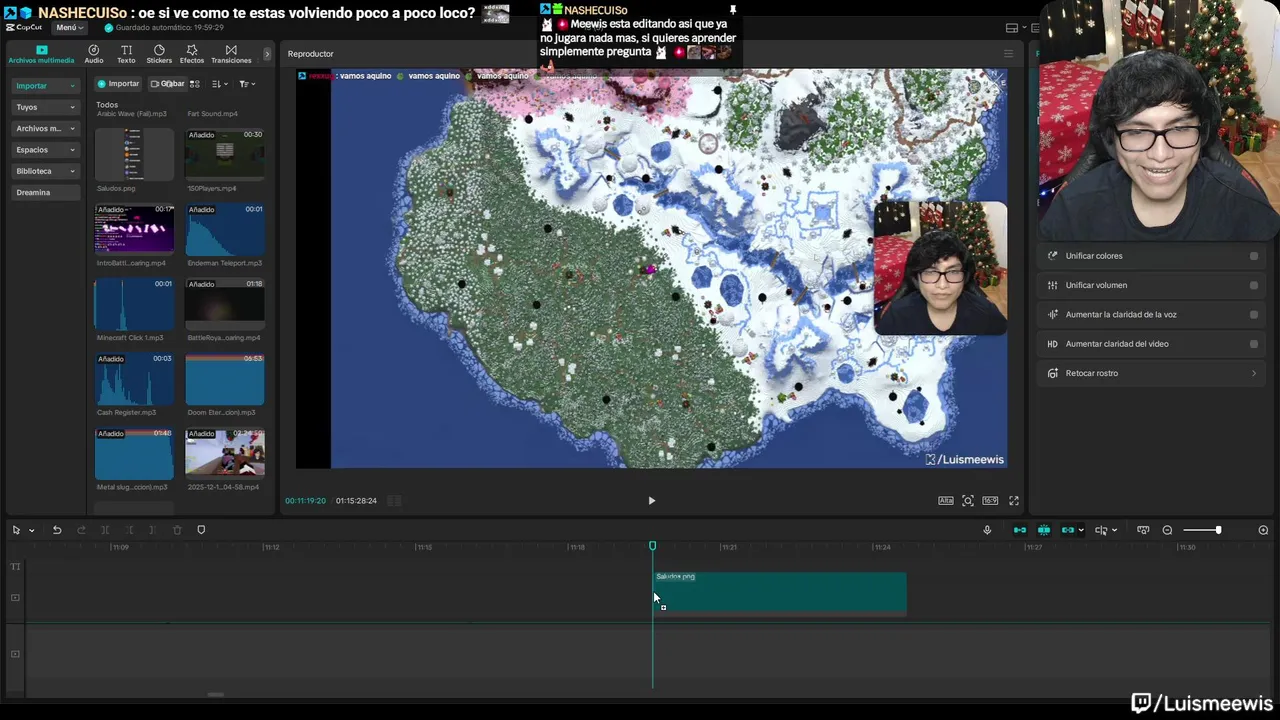Click the Importar button with plus icon
This screenshot has width=1280, height=720.
(x=118, y=84)
